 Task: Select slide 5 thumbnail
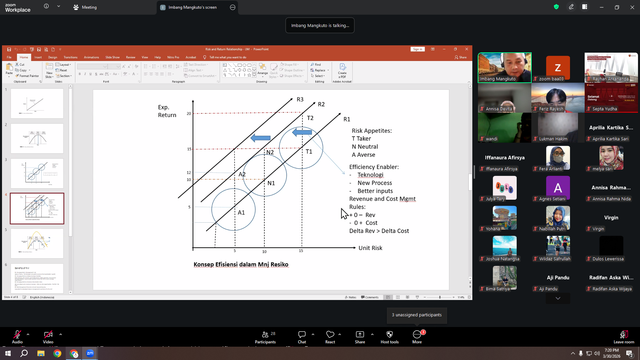[37, 244]
